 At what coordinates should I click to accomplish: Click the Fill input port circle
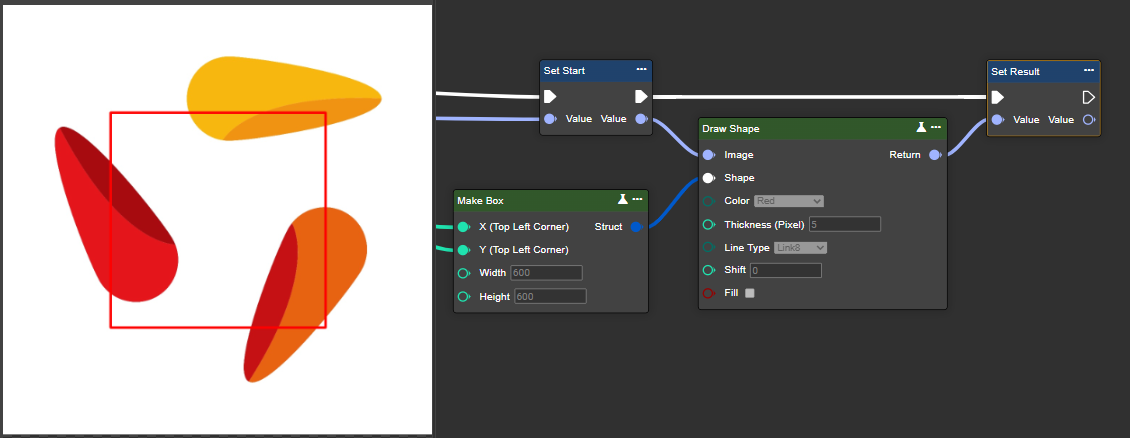[x=708, y=293]
